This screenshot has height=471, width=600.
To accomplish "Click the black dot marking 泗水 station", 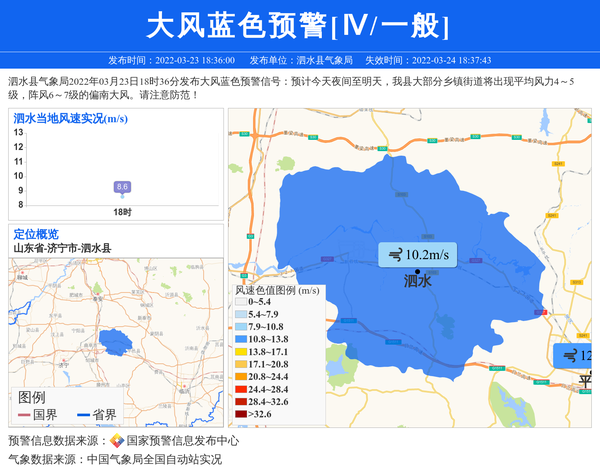I will click(x=417, y=272).
